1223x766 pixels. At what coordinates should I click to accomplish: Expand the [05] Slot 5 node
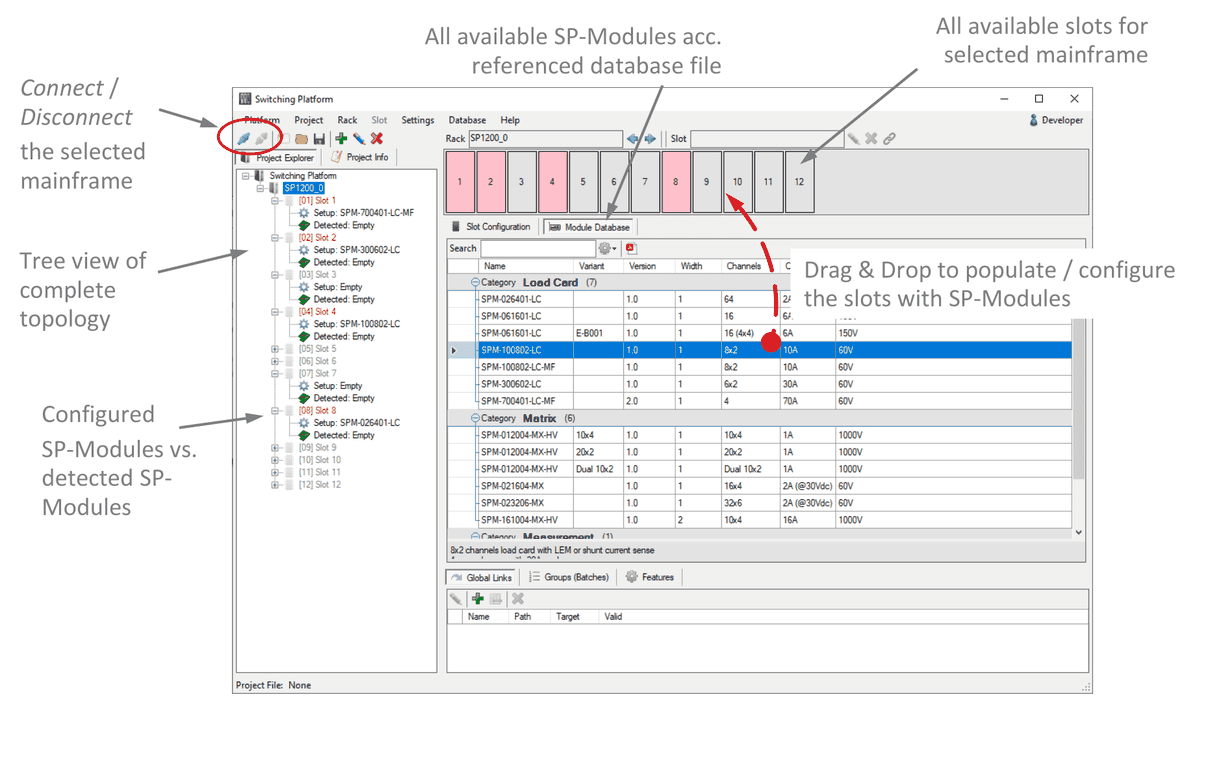(275, 349)
